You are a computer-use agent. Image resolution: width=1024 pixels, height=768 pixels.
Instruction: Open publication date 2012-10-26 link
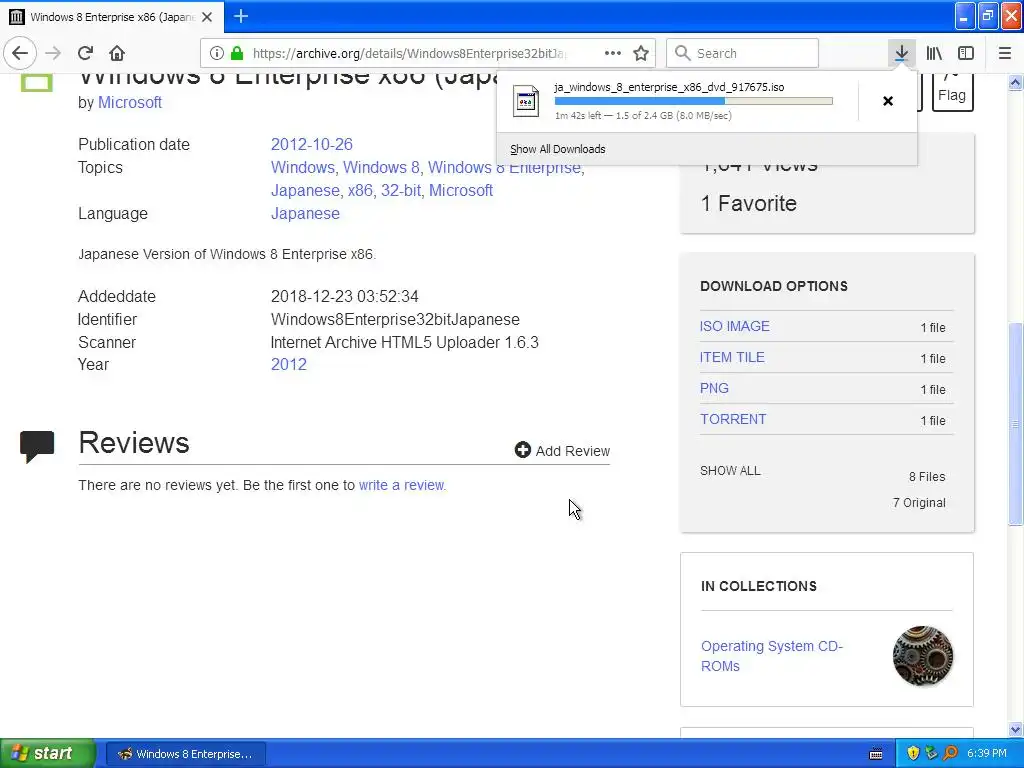click(x=312, y=144)
